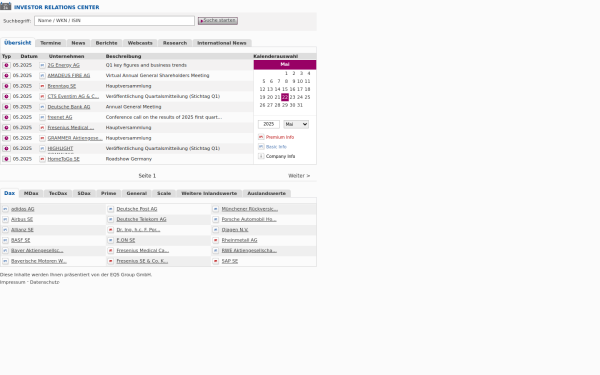Open the Fresenius Medical company link in events
Image resolution: width=600 pixels, height=375 pixels.
click(71, 128)
